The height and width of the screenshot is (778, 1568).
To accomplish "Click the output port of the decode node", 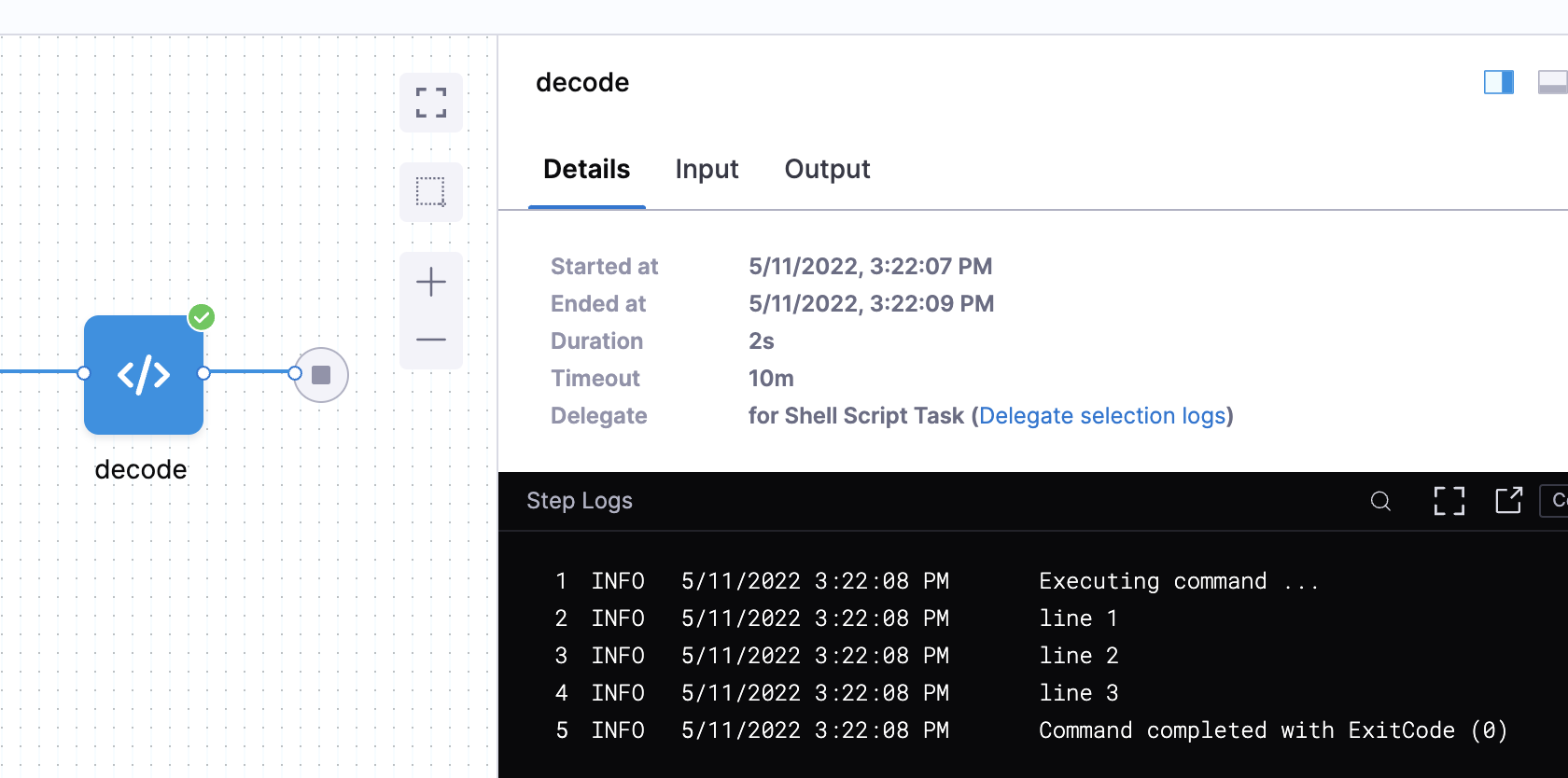I will pyautogui.click(x=203, y=373).
